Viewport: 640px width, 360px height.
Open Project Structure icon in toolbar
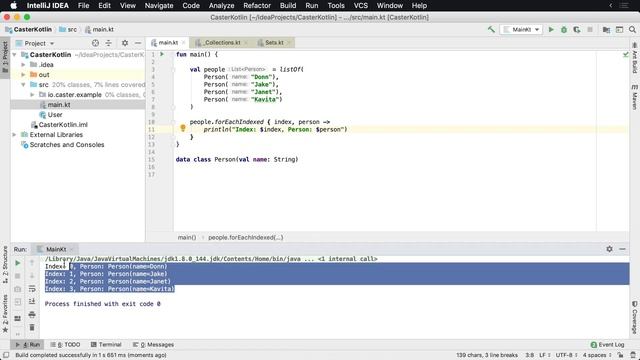(x=607, y=29)
